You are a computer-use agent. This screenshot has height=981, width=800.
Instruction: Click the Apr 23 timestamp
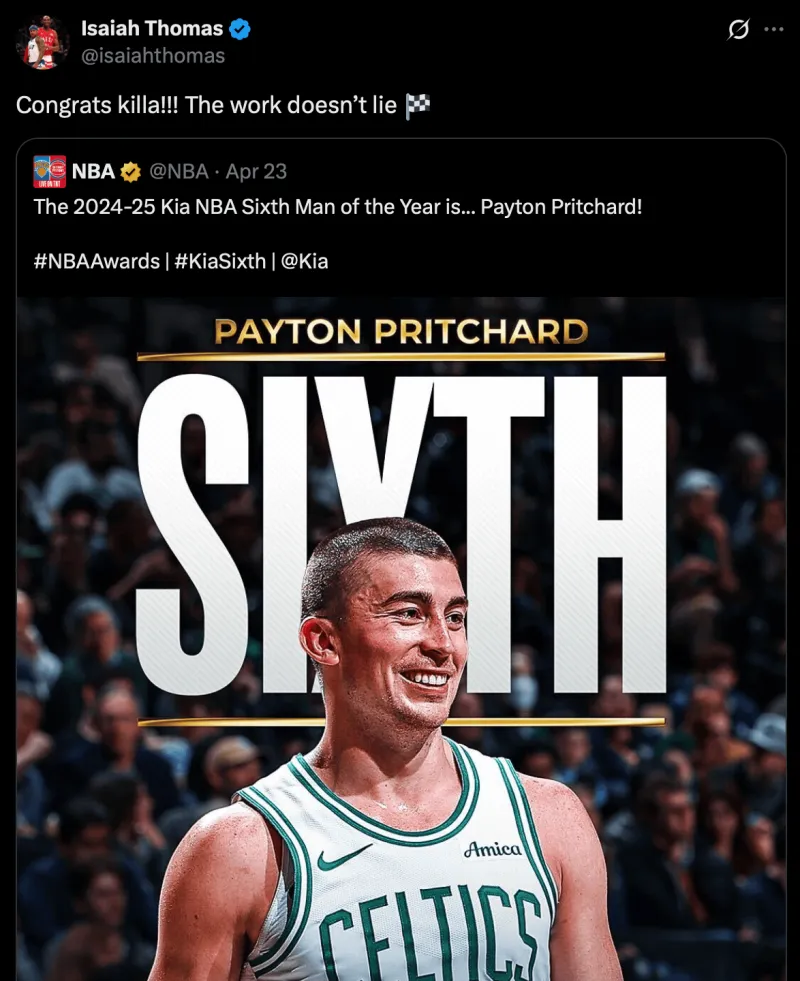(x=256, y=171)
